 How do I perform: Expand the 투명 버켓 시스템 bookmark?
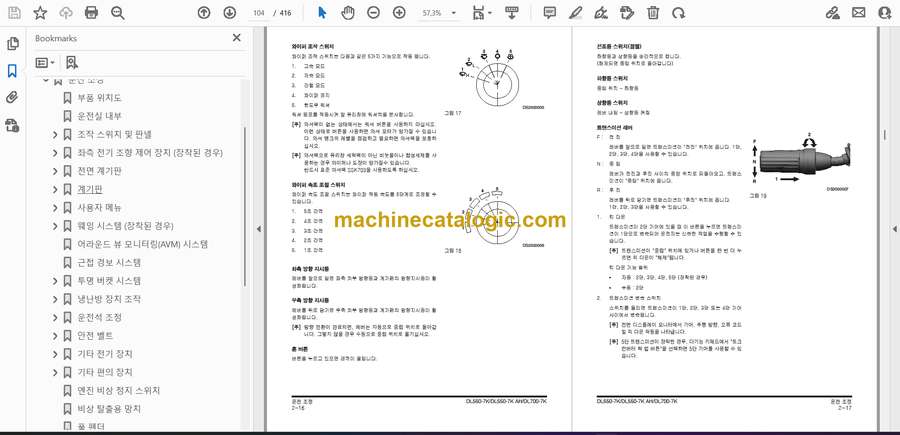tap(55, 281)
